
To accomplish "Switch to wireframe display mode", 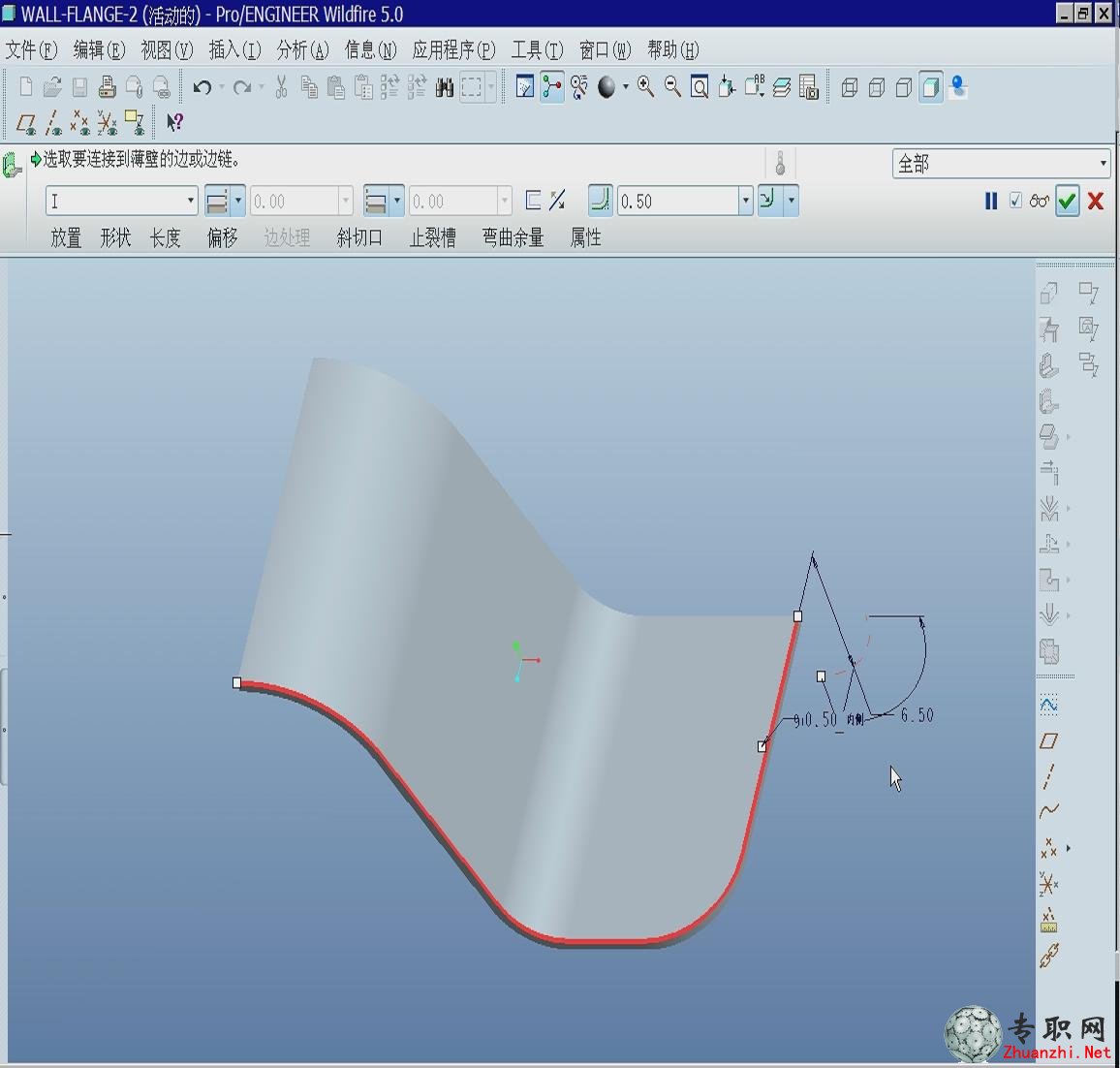I will tap(850, 88).
